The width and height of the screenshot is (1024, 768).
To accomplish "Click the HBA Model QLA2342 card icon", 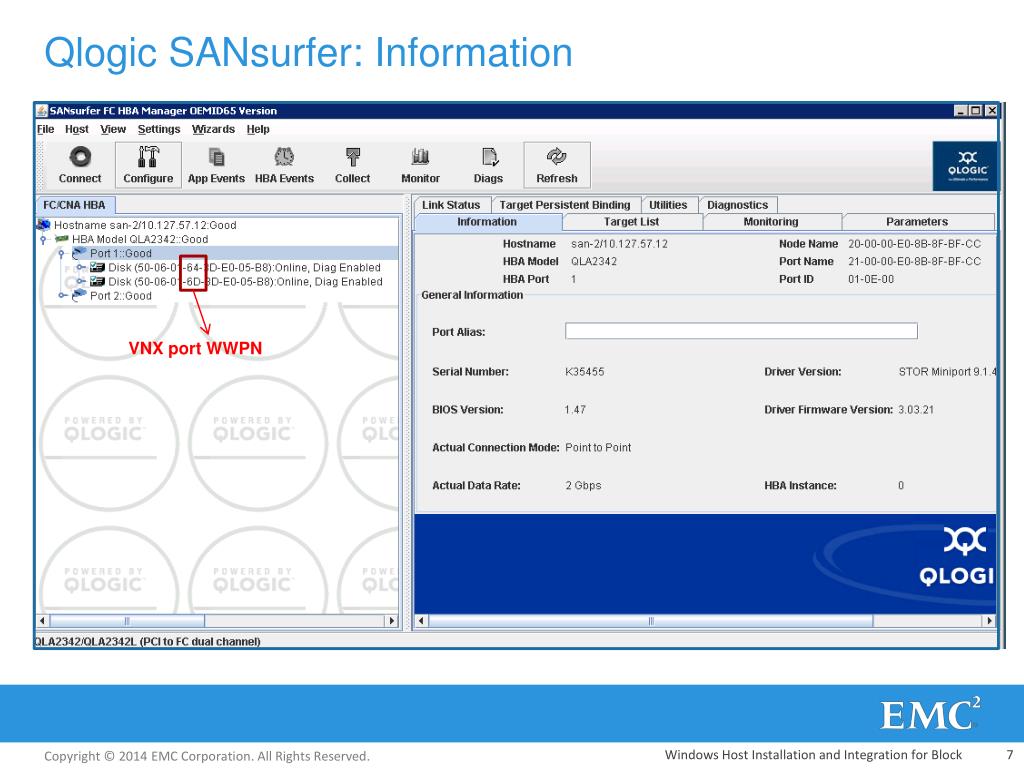I will click(x=62, y=239).
